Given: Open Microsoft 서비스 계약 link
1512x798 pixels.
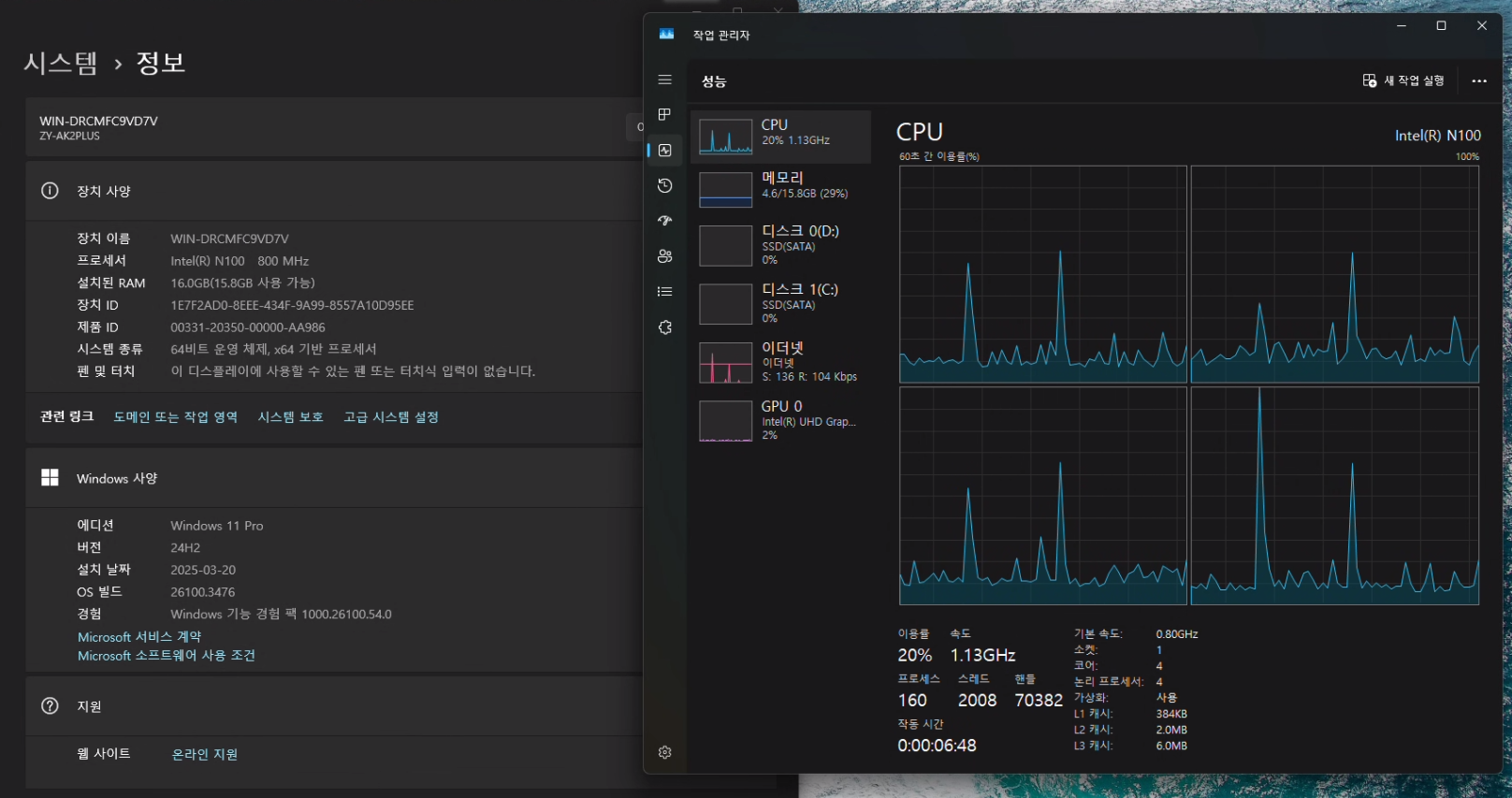Looking at the screenshot, I should point(139,636).
